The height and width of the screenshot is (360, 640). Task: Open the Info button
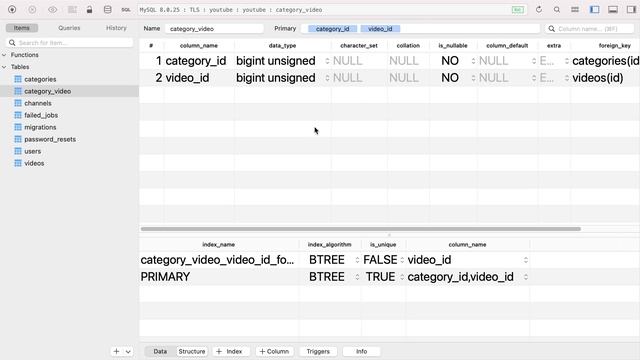point(362,351)
